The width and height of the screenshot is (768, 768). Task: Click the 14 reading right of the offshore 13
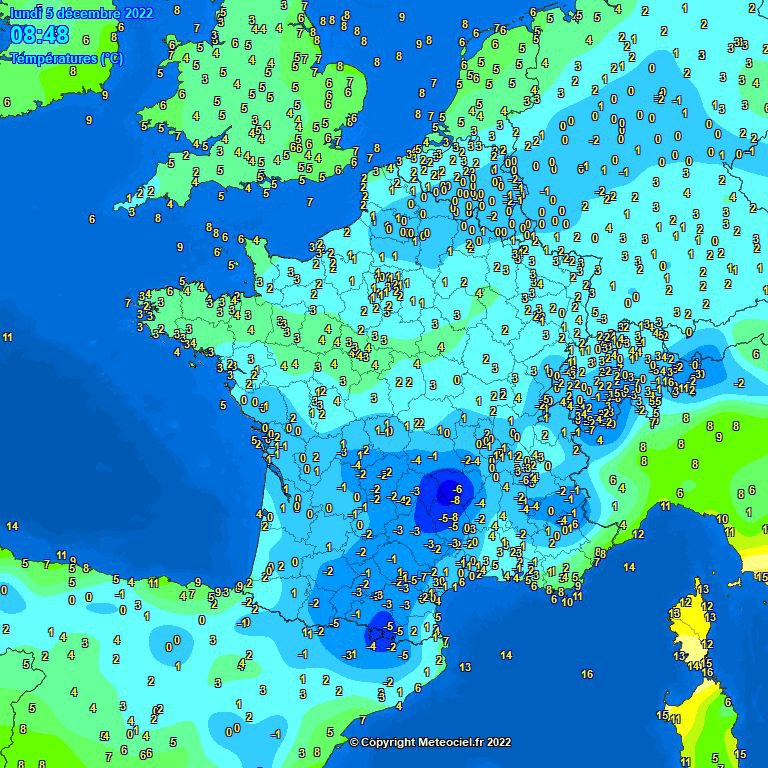[506, 656]
